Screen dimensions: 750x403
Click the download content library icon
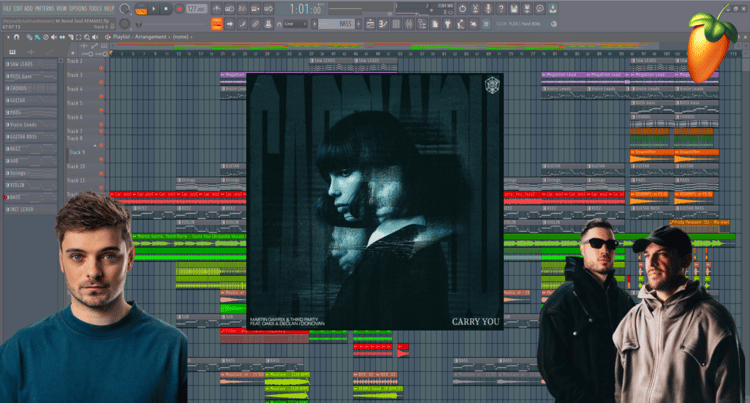(553, 9)
